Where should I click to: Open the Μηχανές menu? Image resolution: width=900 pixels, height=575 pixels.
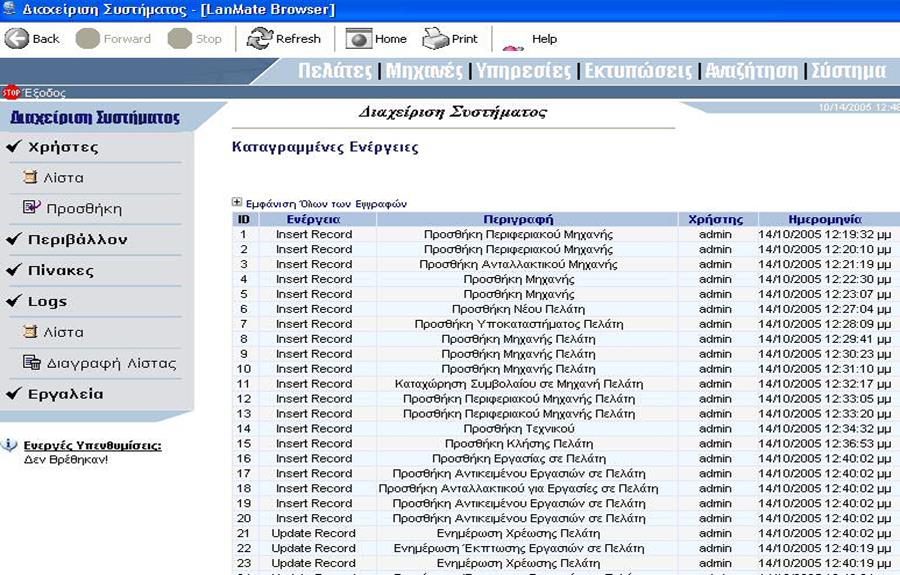pyautogui.click(x=424, y=71)
